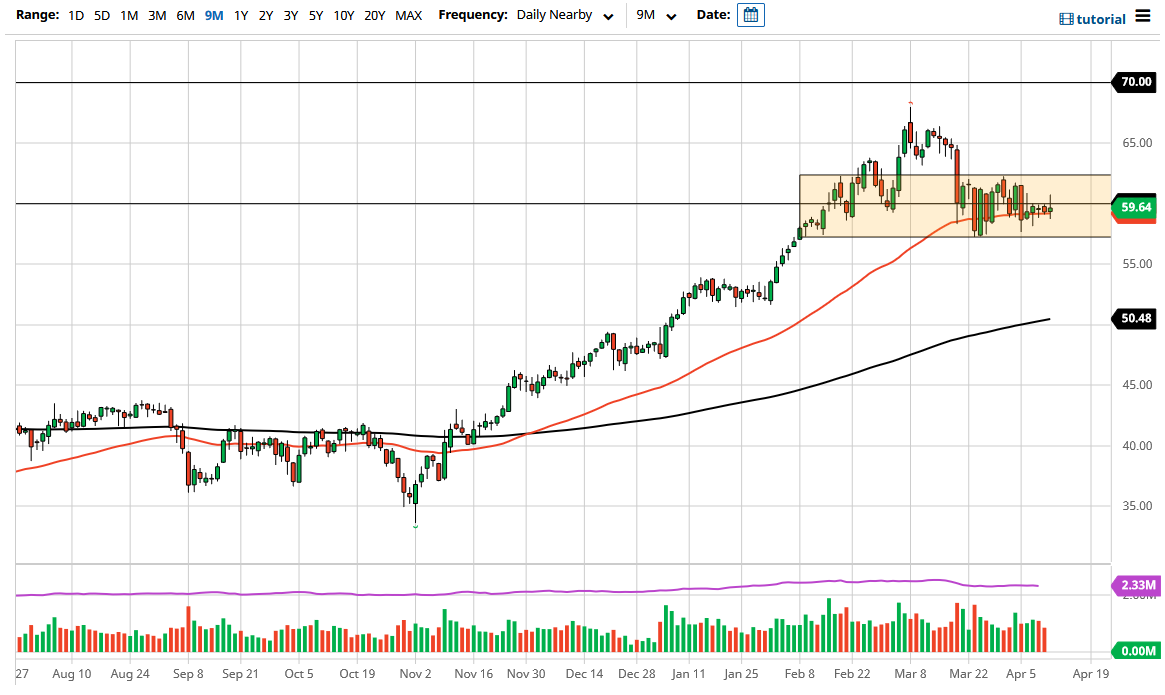Switch to the MAX range view
This screenshot has height=695, width=1165.
point(408,15)
